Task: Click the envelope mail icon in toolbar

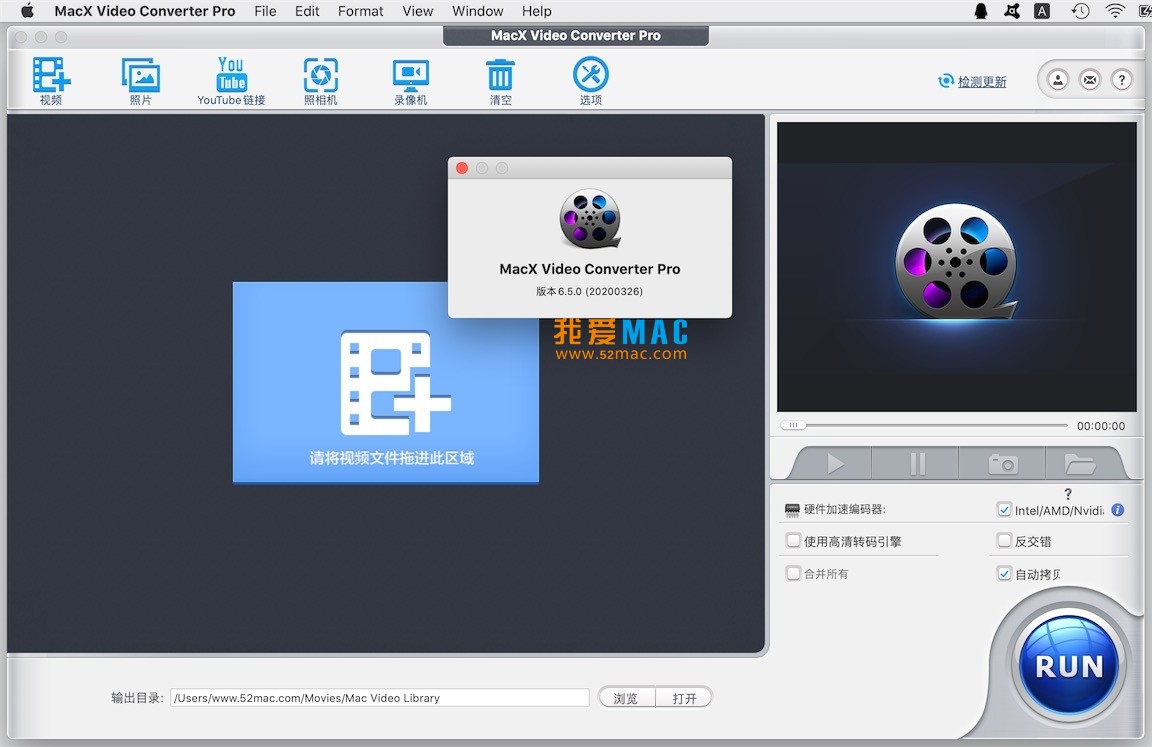Action: pos(1090,79)
